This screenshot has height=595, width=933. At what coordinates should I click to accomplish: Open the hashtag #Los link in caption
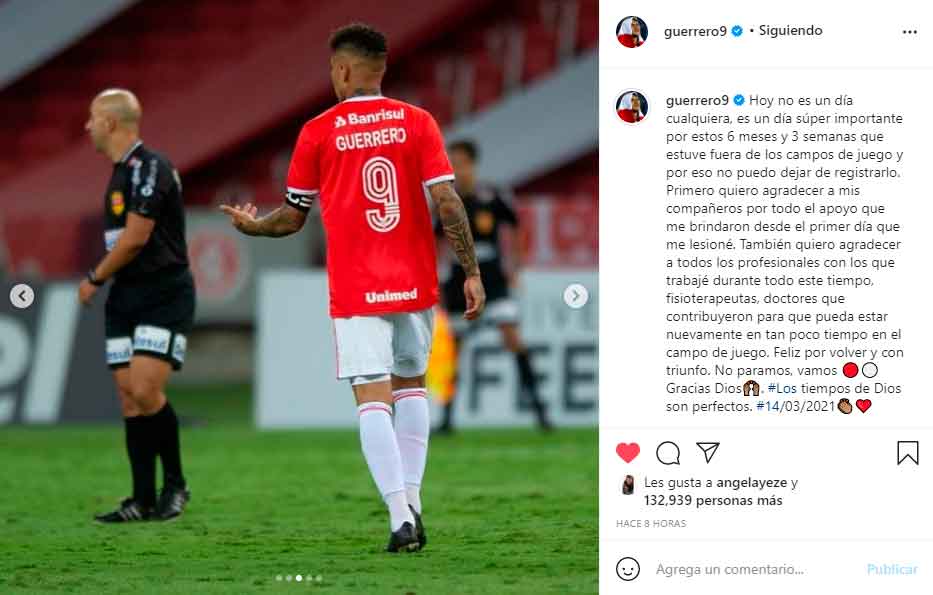point(782,389)
